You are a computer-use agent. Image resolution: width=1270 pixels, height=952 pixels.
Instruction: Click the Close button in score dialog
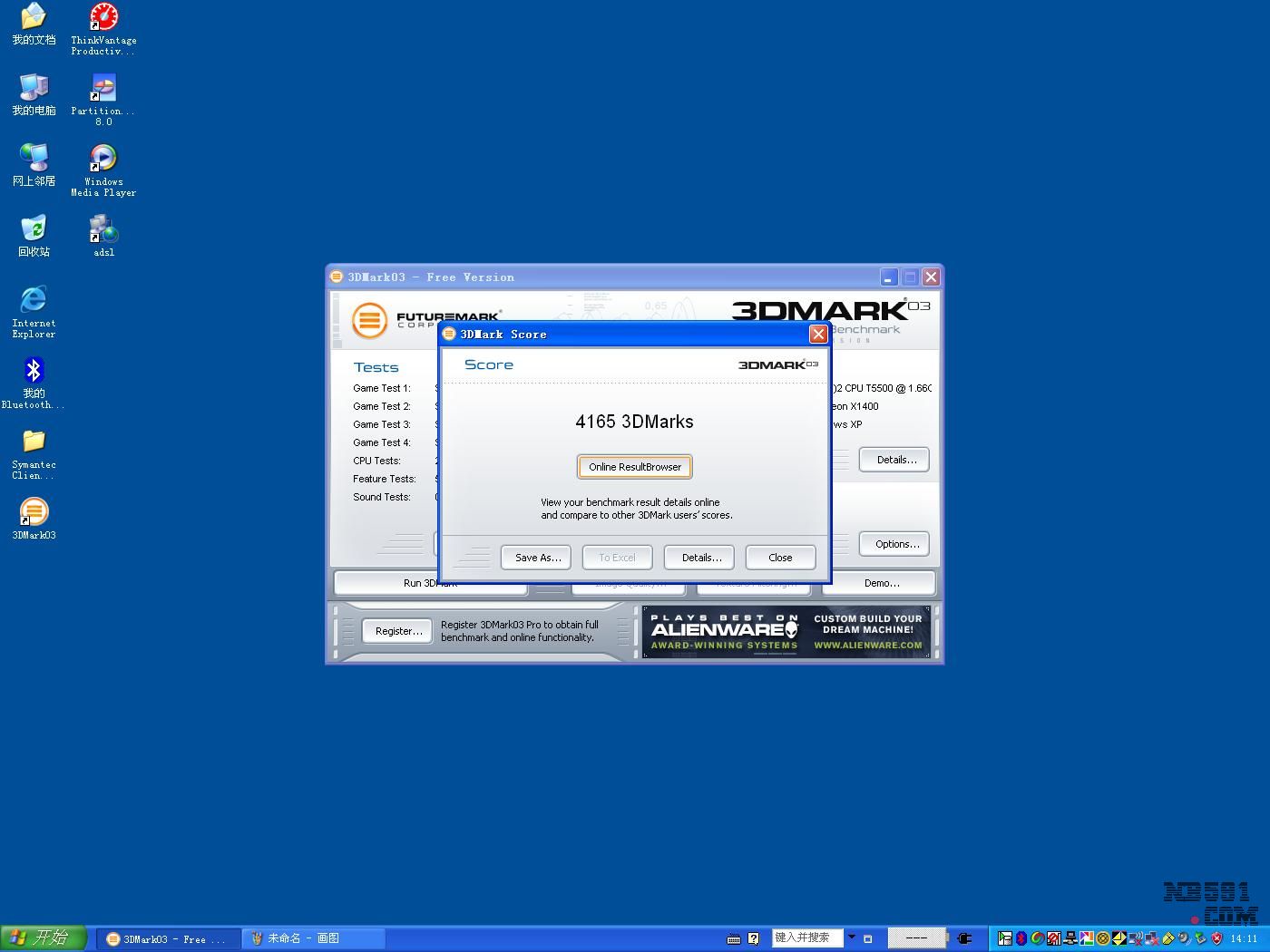(x=780, y=558)
